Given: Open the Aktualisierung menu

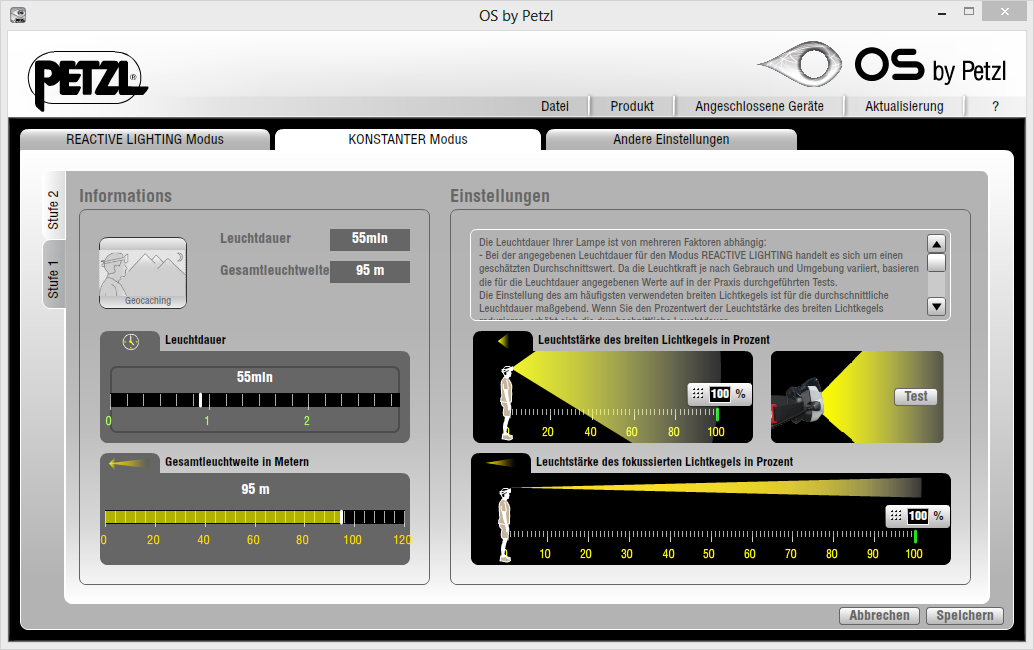Looking at the screenshot, I should pos(904,106).
